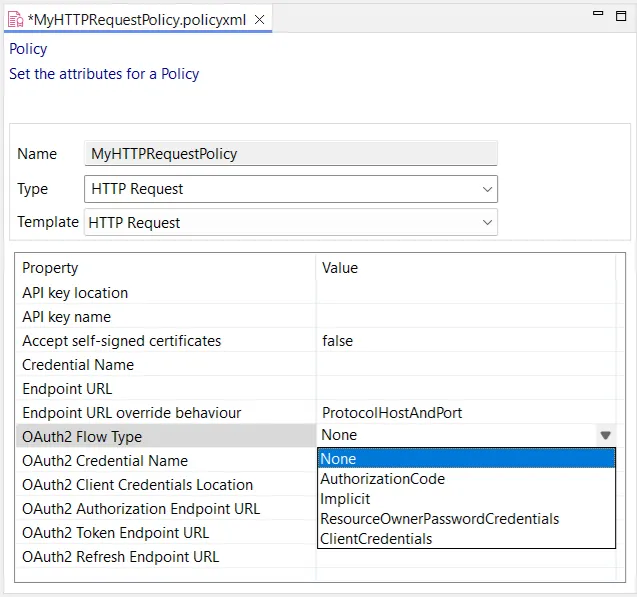The width and height of the screenshot is (637, 597).
Task: Click the Policy heading
Action: pos(28,49)
